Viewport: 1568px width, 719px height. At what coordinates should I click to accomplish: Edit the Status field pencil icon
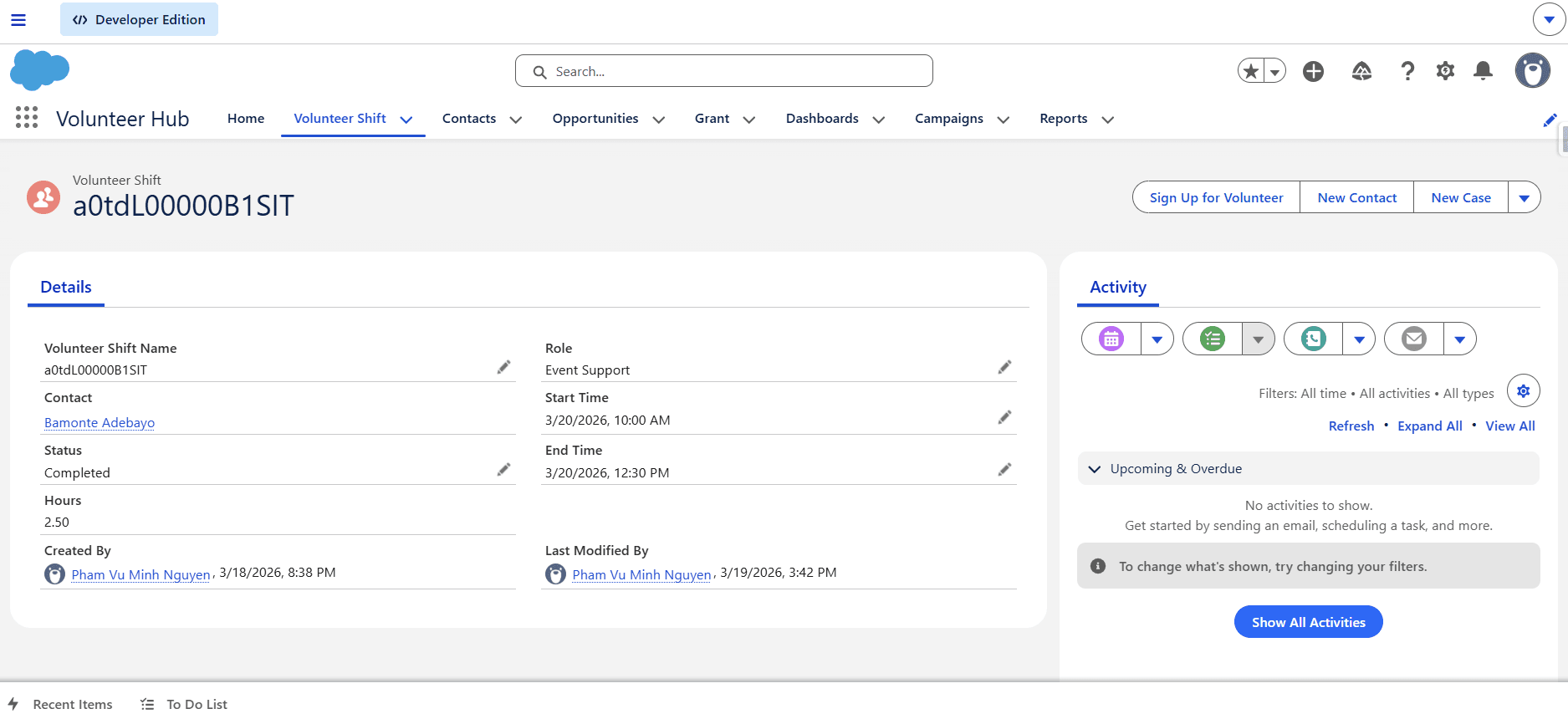[503, 470]
